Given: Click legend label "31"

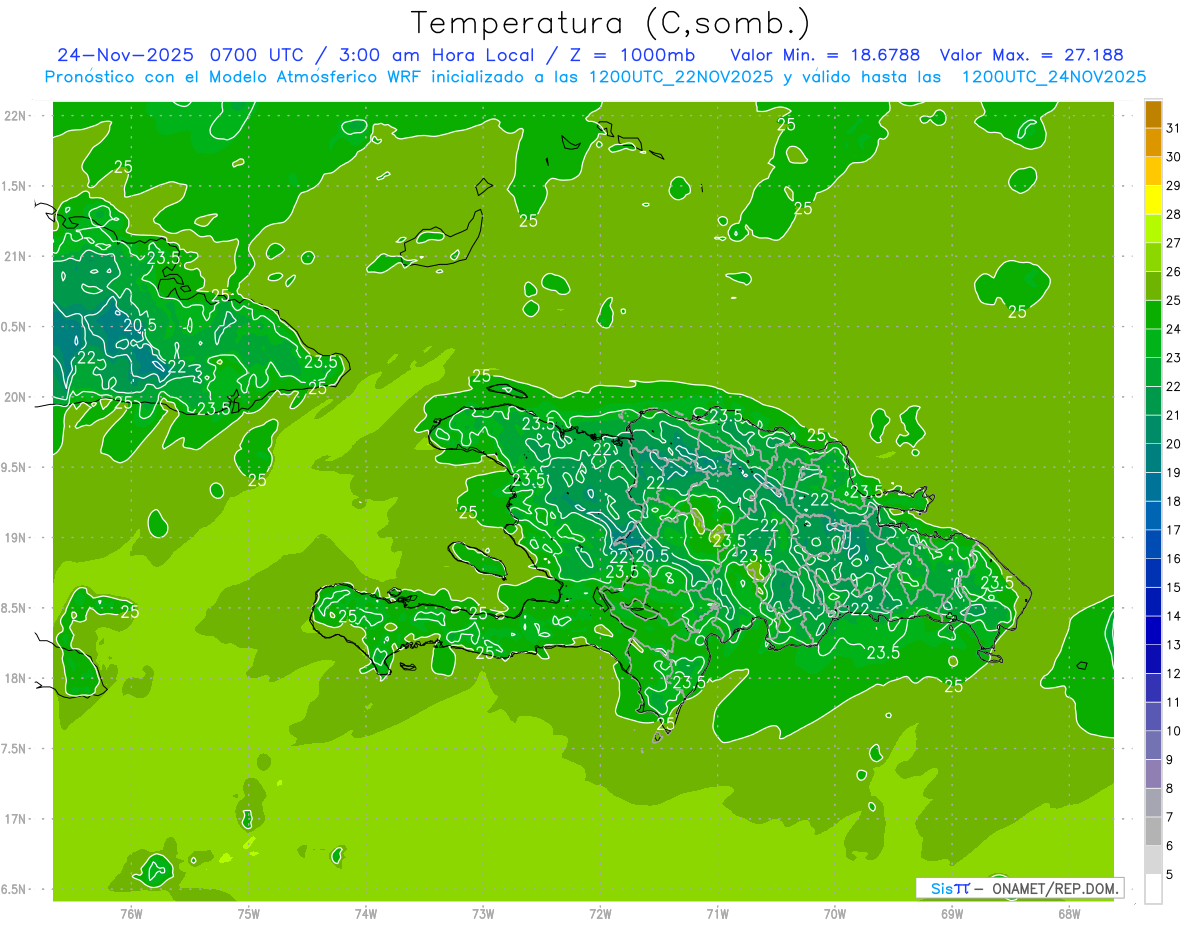Looking at the screenshot, I should tap(1173, 128).
